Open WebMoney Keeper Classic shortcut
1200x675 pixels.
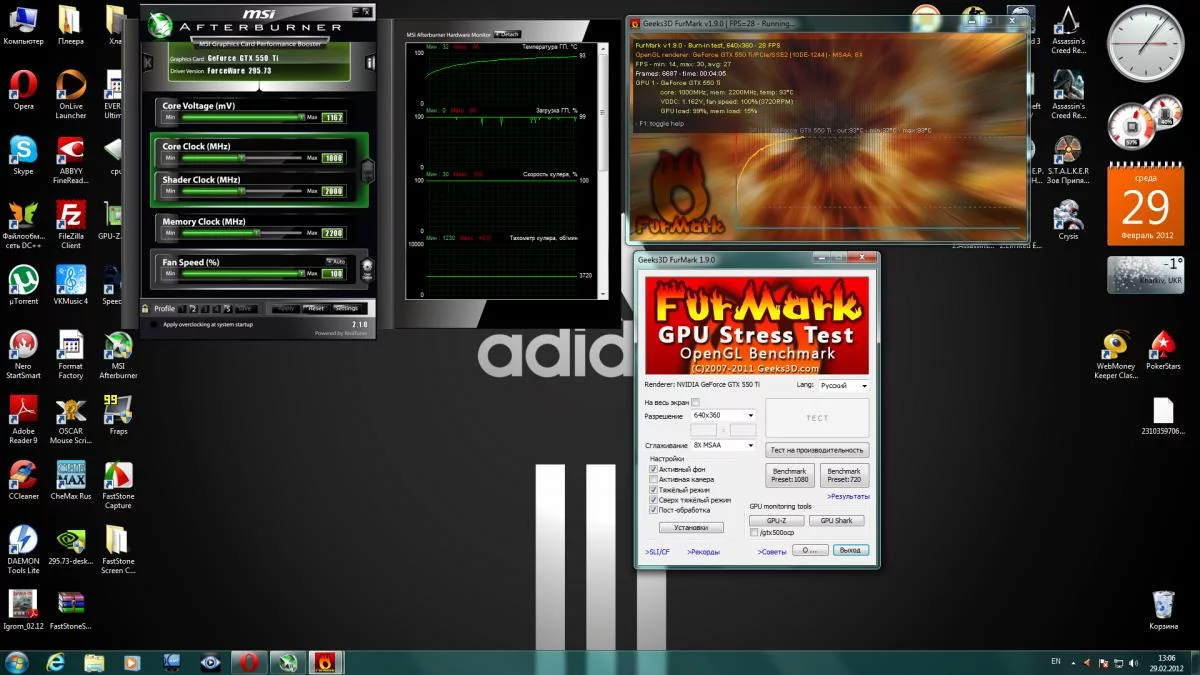pos(1116,355)
